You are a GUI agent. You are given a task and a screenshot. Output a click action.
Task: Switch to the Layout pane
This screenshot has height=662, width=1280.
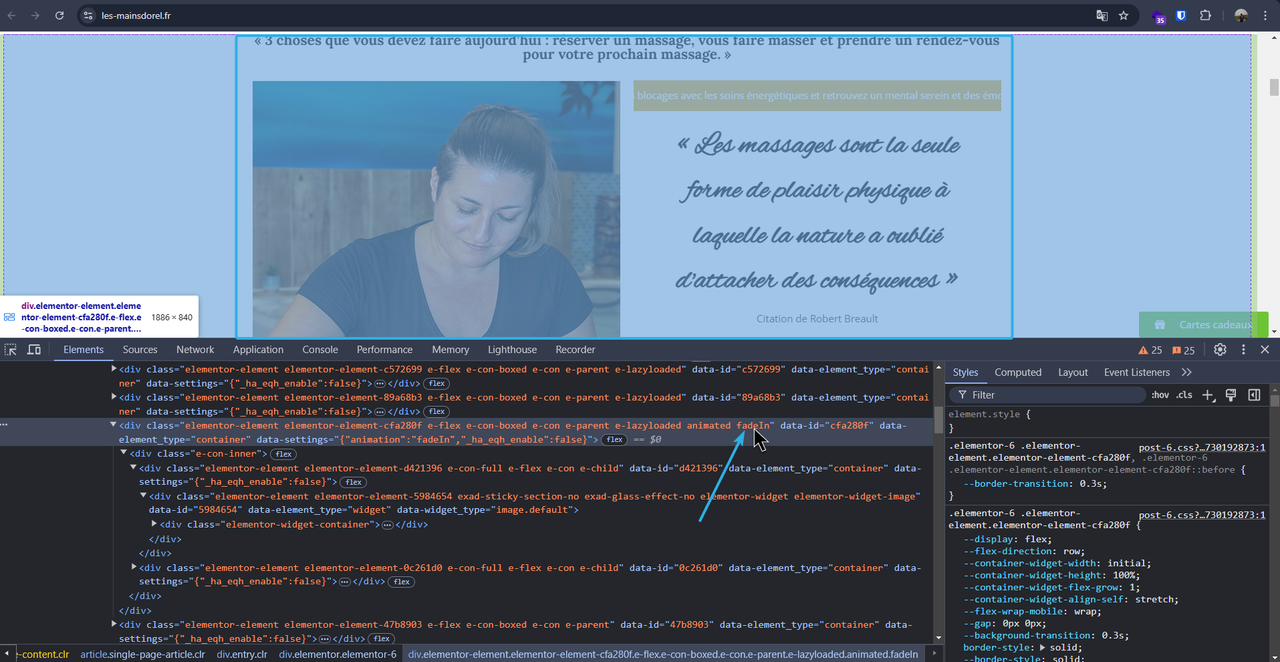pos(1073,372)
